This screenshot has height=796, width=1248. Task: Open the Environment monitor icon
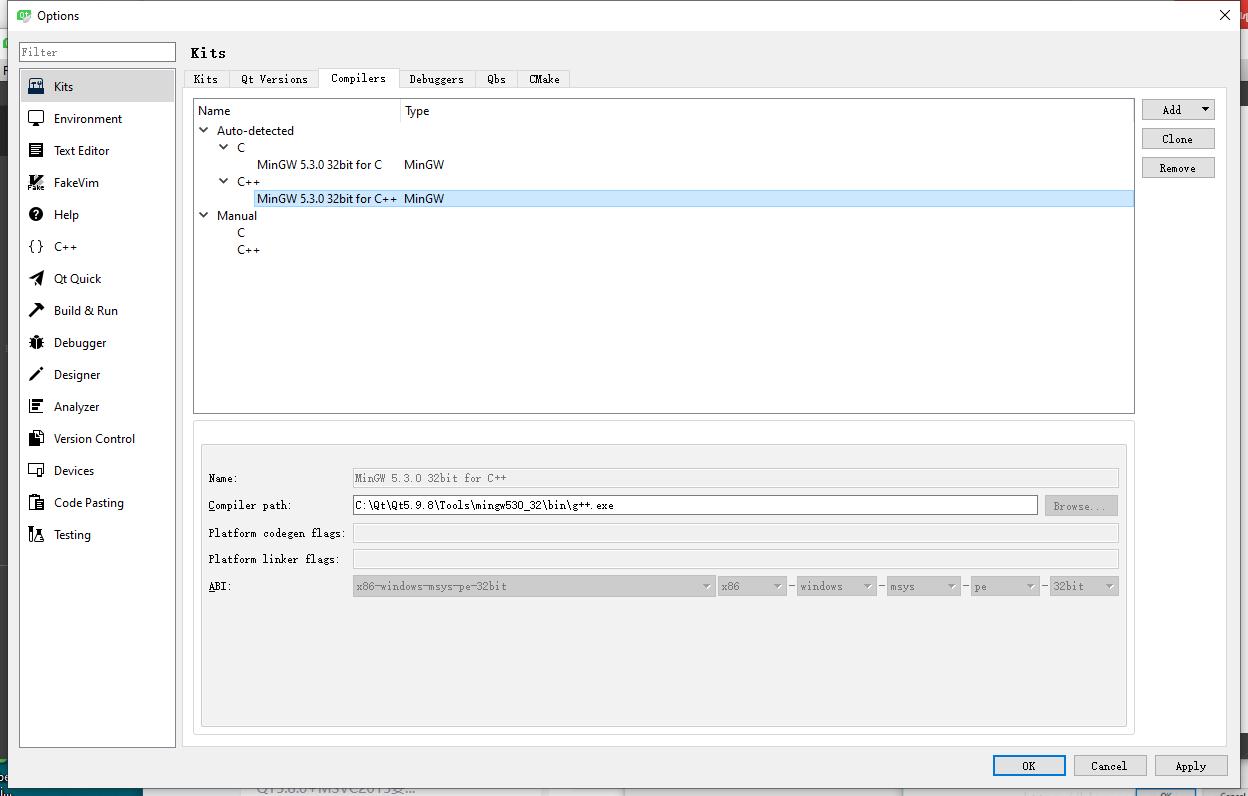37,119
